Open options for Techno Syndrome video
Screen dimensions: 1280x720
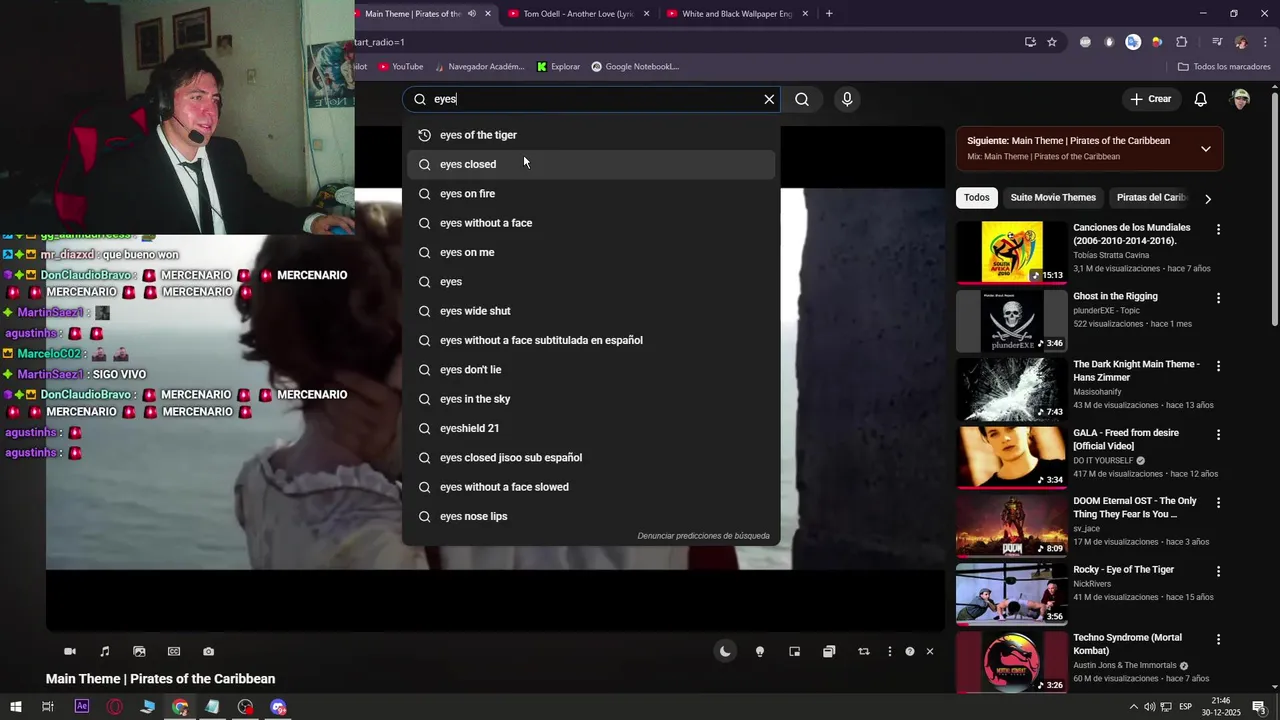(x=1218, y=639)
